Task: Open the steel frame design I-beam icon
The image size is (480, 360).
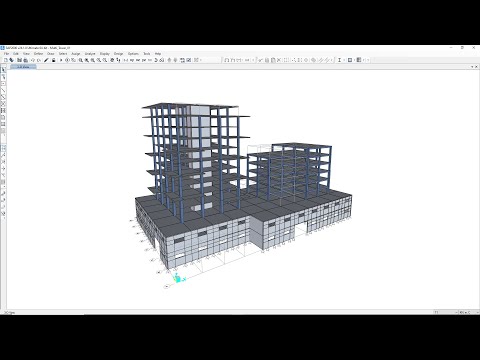Action: (x=339, y=60)
